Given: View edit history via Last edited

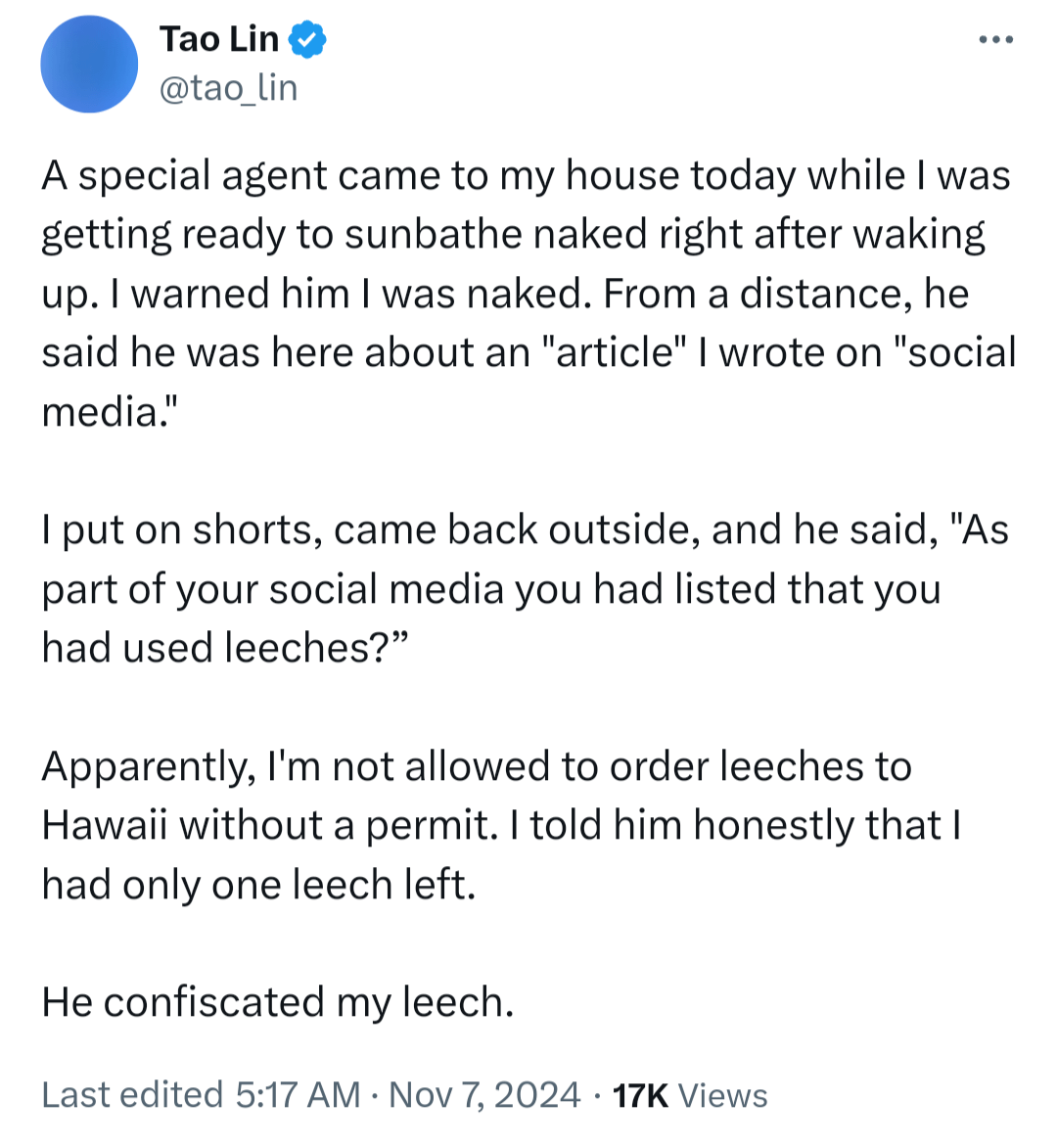Looking at the screenshot, I should point(132,1094).
